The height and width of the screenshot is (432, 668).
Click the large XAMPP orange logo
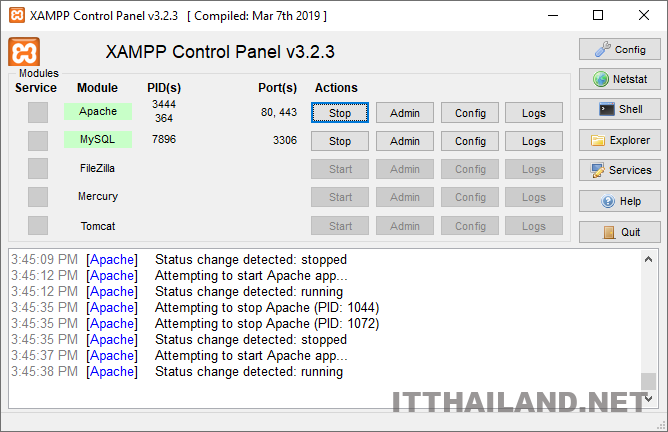click(x=24, y=52)
